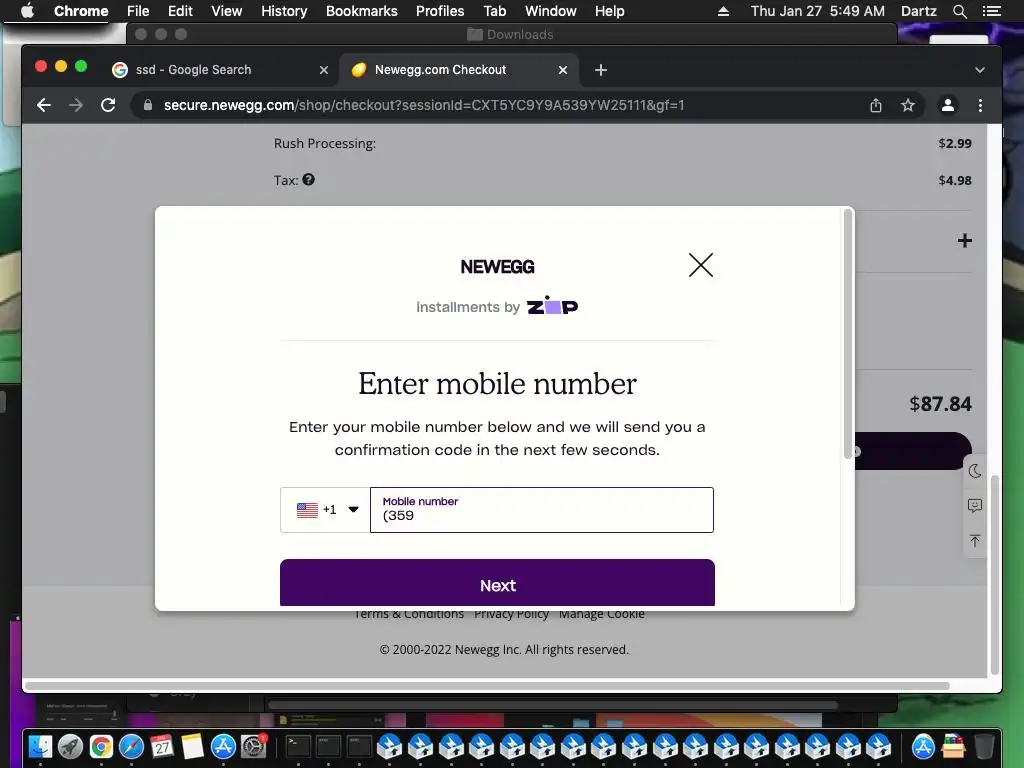Open Terms & Conditions link
This screenshot has height=768, width=1024.
point(409,614)
